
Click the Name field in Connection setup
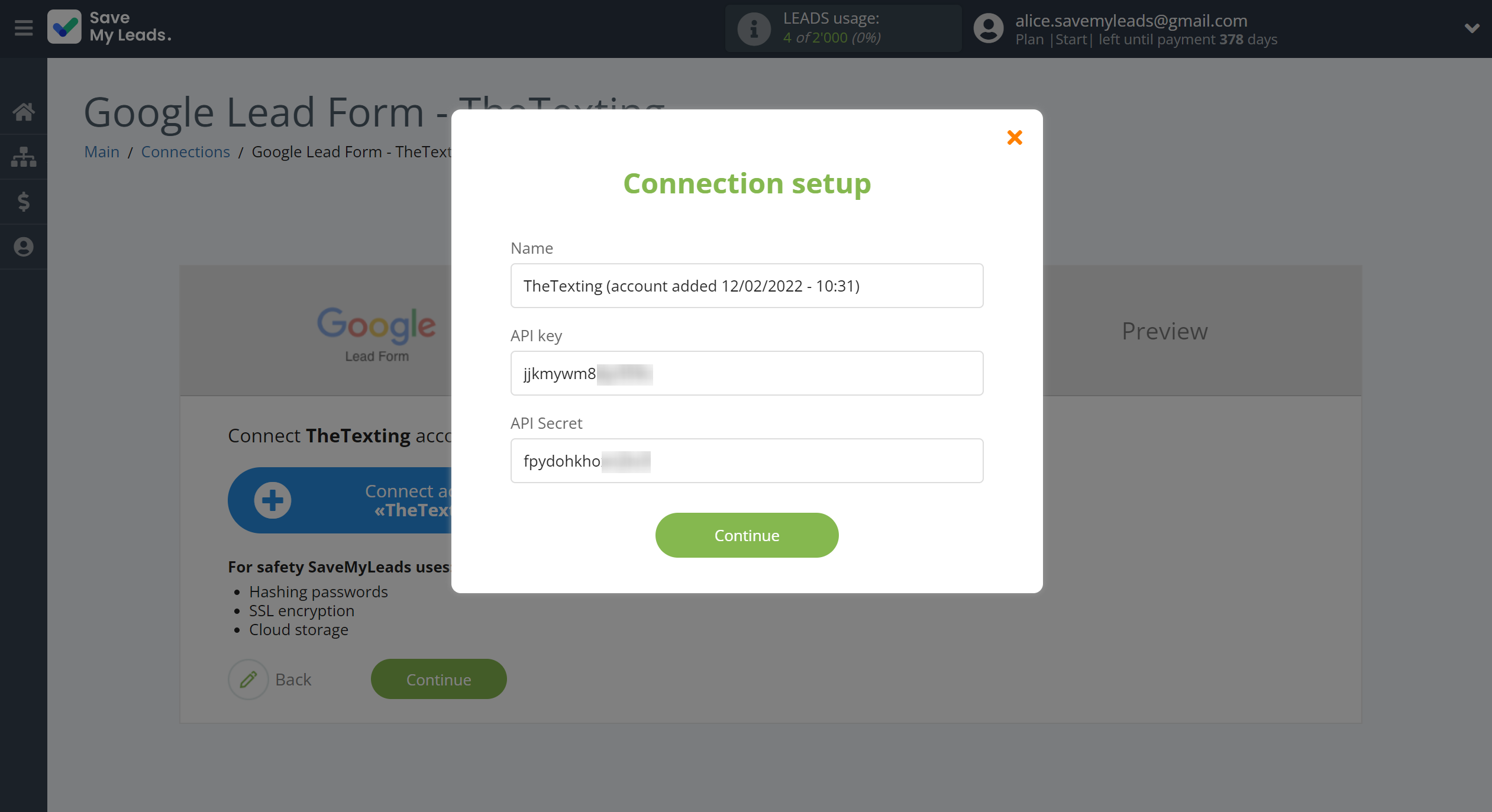747,285
